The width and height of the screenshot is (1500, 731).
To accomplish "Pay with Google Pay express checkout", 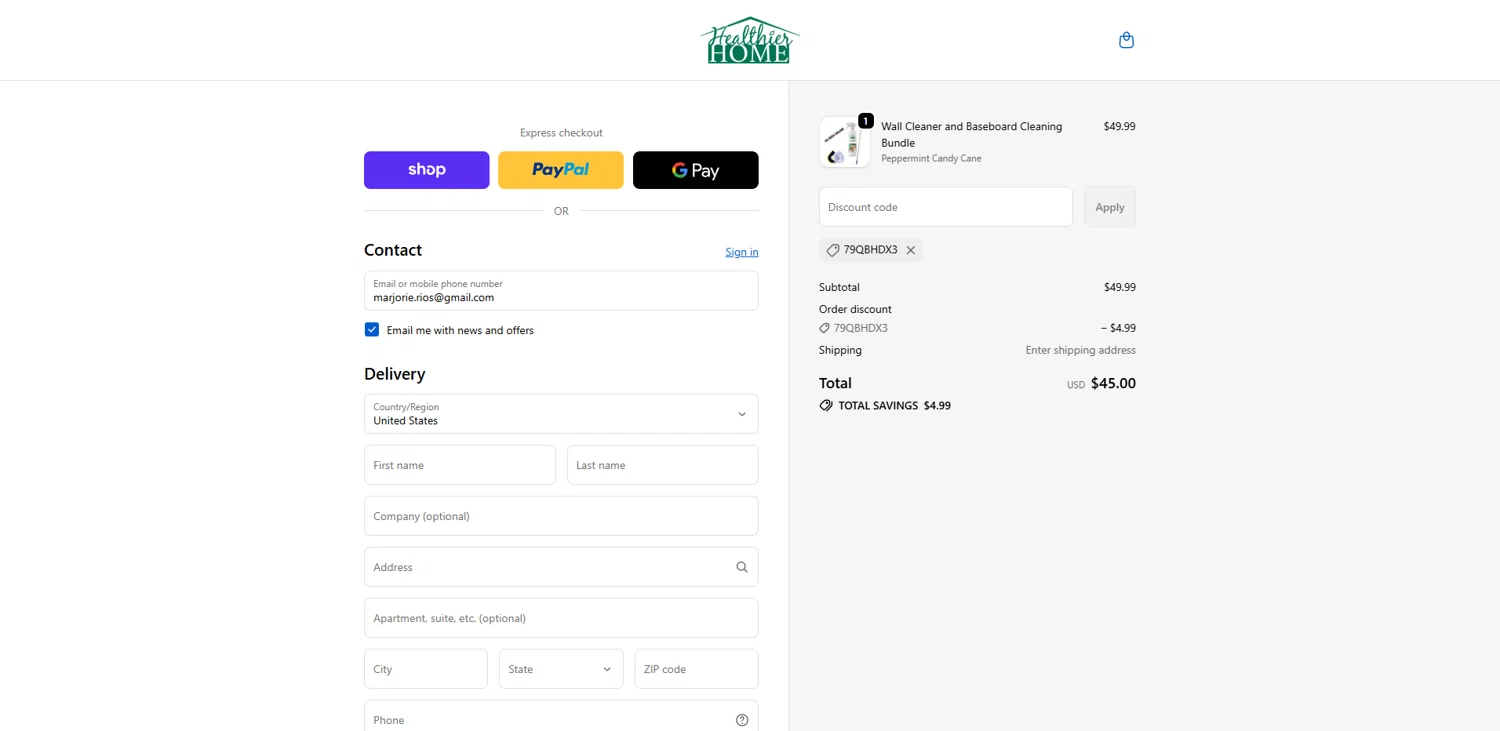I will pos(696,170).
